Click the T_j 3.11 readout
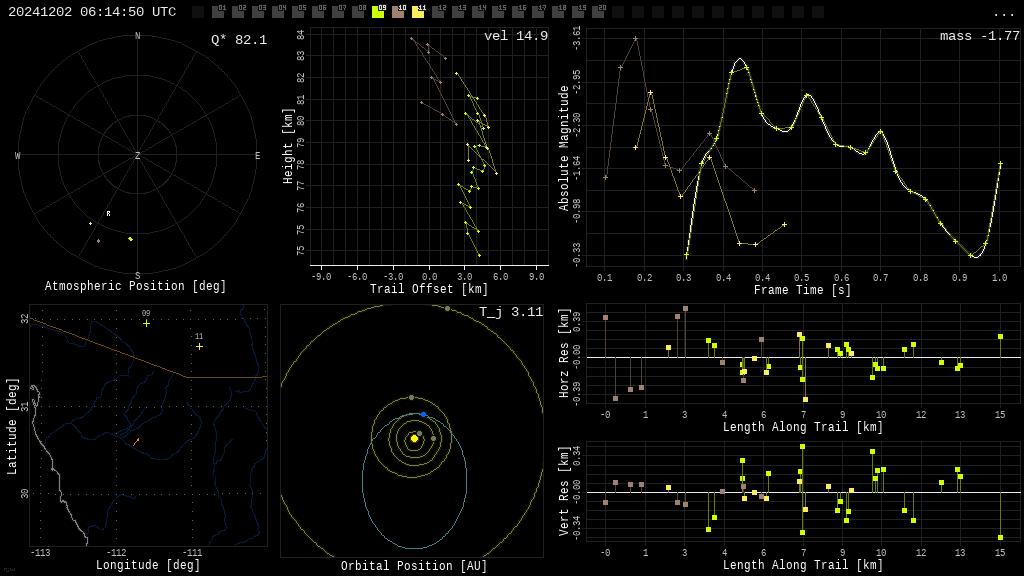The image size is (1024, 576). pos(511,312)
